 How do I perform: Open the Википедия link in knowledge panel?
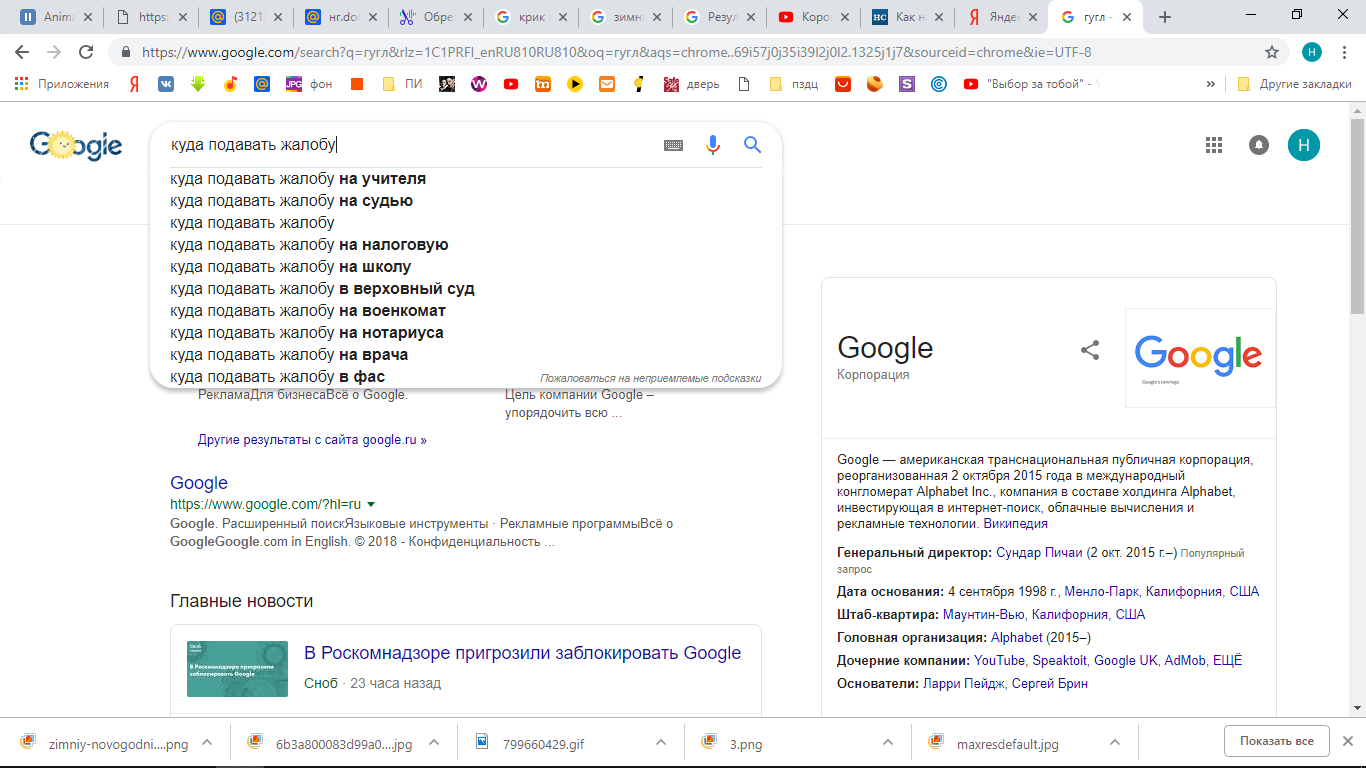1016,523
